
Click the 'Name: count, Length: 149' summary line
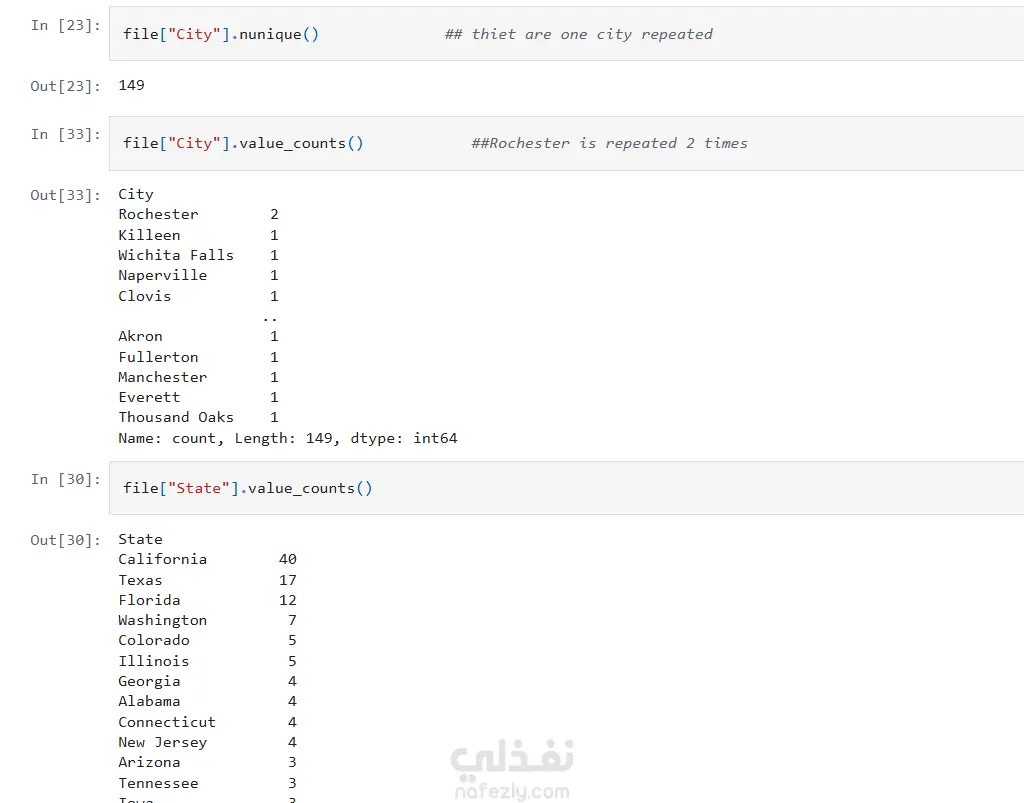click(288, 438)
